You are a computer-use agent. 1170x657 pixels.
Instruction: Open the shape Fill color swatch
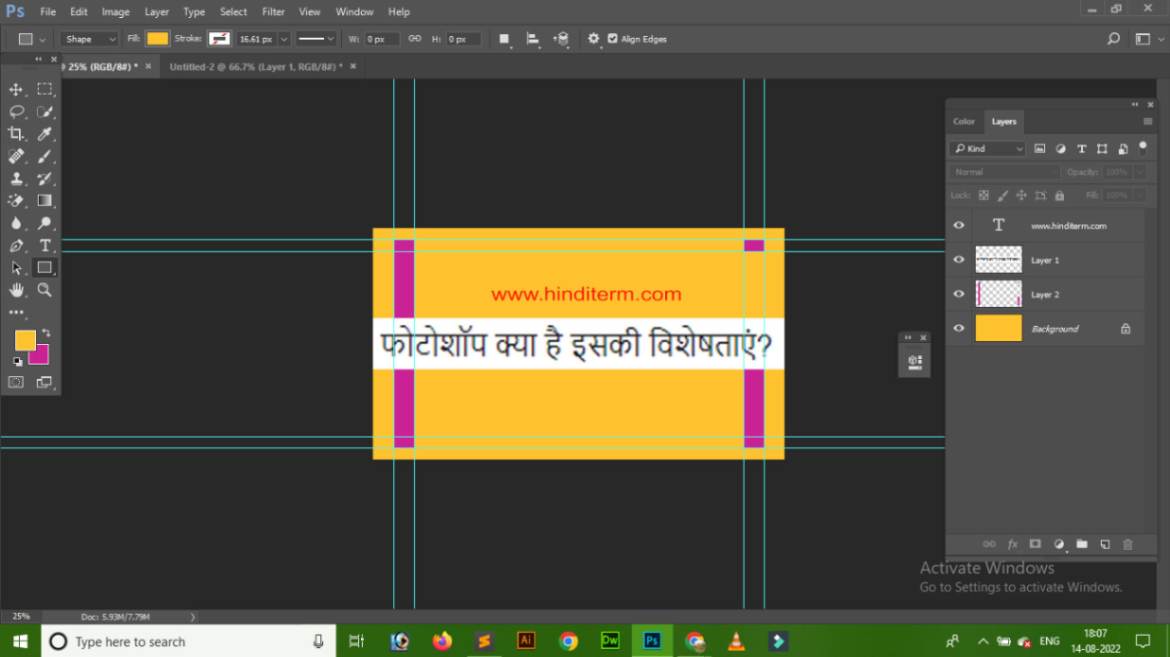click(156, 38)
